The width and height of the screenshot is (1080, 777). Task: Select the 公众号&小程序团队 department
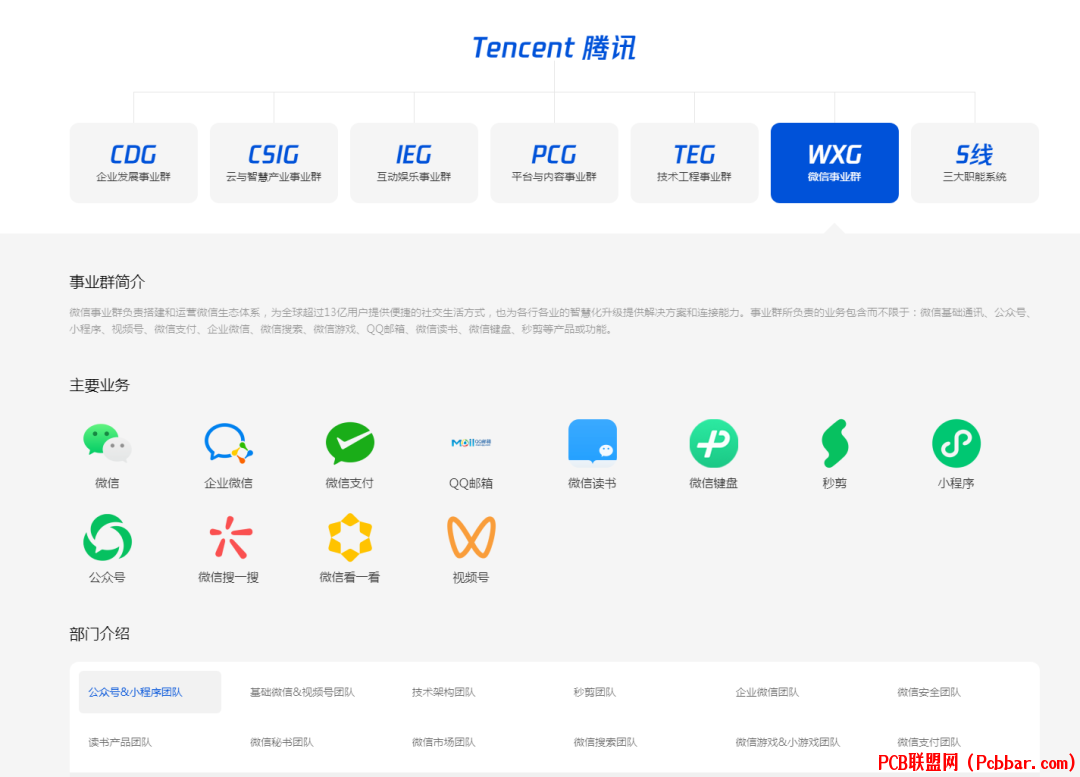150,692
